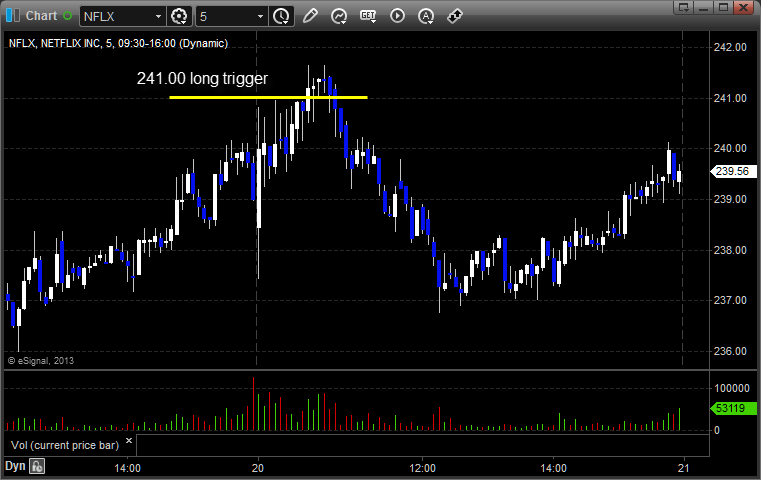The height and width of the screenshot is (480, 761).
Task: Click the yellow 241.00 trigger line
Action: click(x=268, y=98)
